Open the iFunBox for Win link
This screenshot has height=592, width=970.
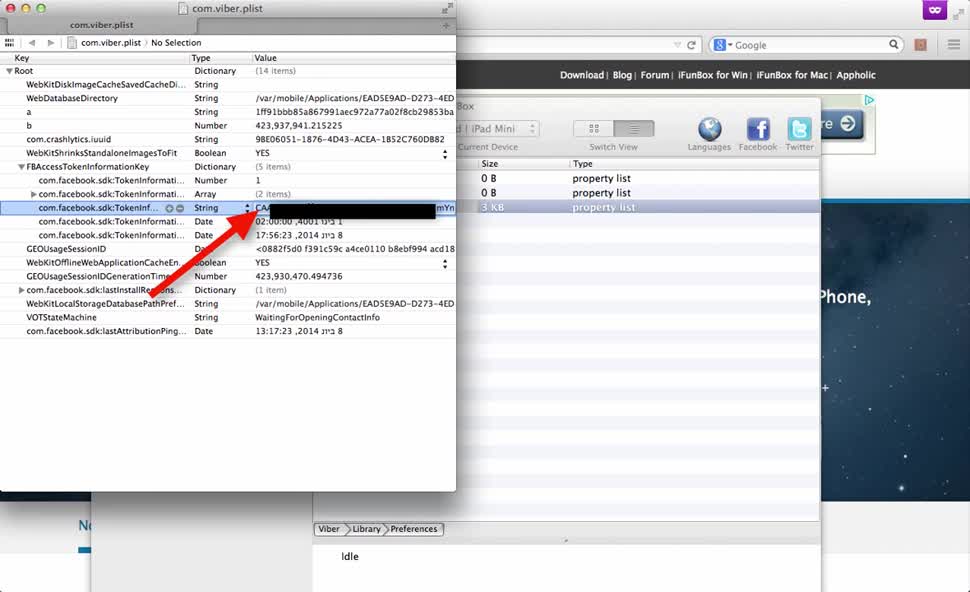(713, 75)
